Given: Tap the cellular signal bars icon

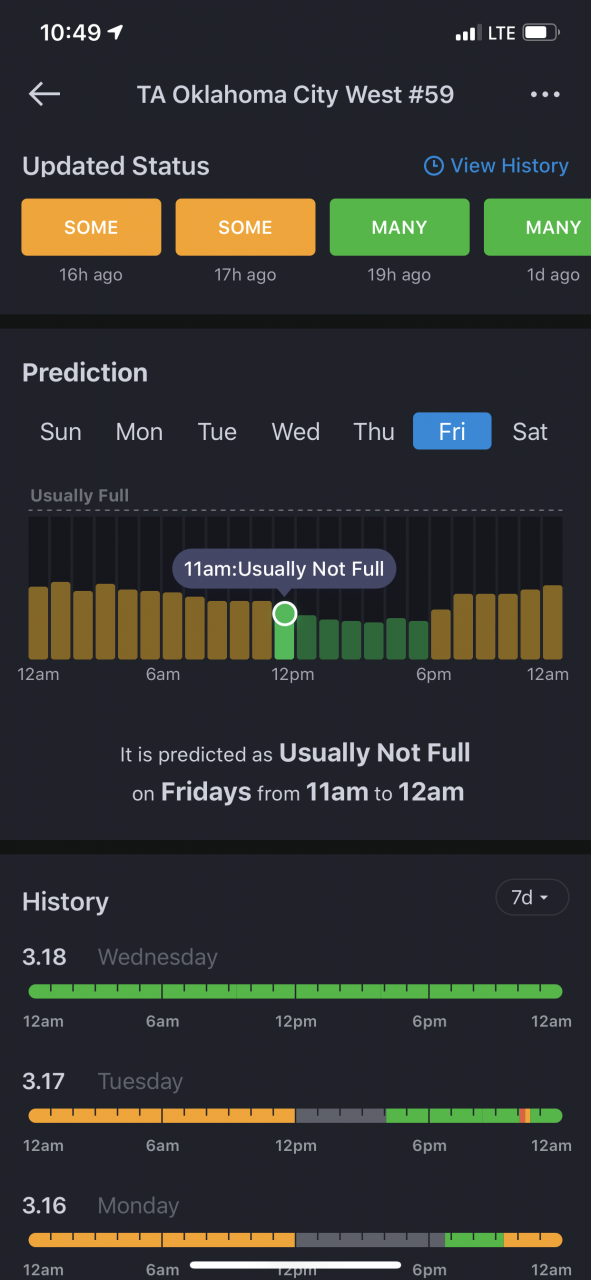Looking at the screenshot, I should pos(468,34).
